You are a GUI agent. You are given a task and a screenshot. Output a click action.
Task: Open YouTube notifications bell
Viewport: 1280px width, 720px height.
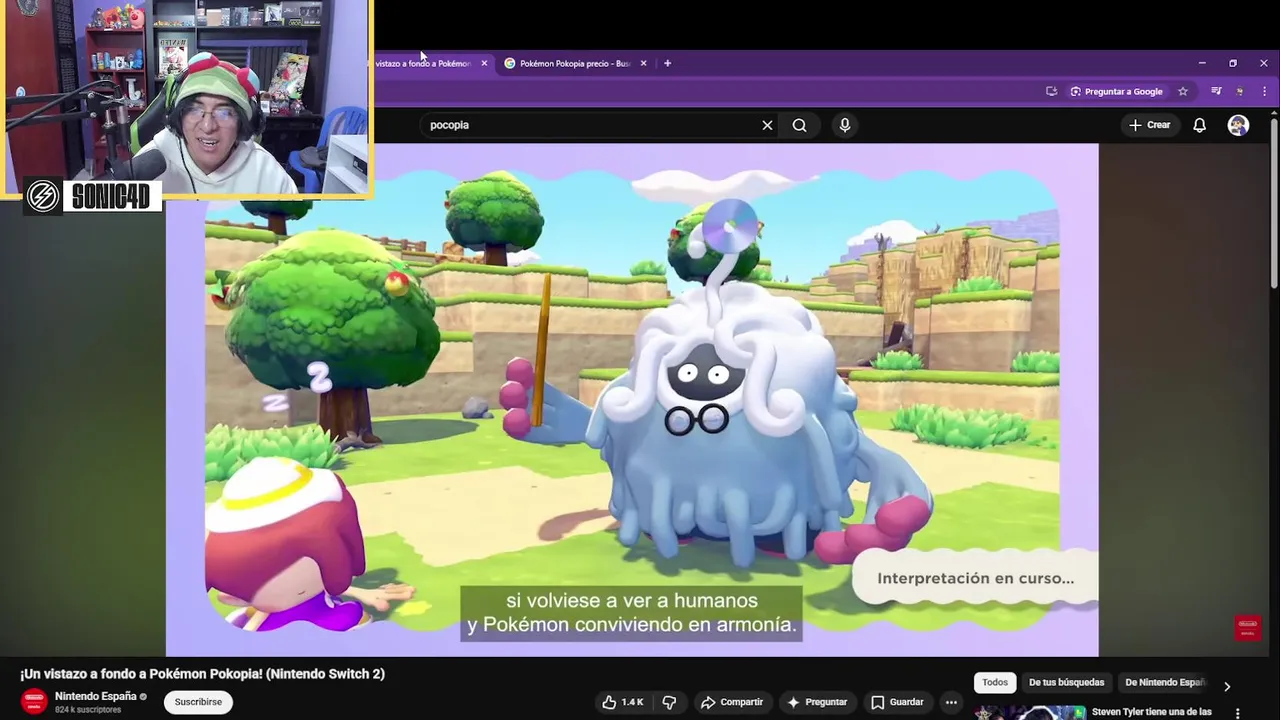1199,125
